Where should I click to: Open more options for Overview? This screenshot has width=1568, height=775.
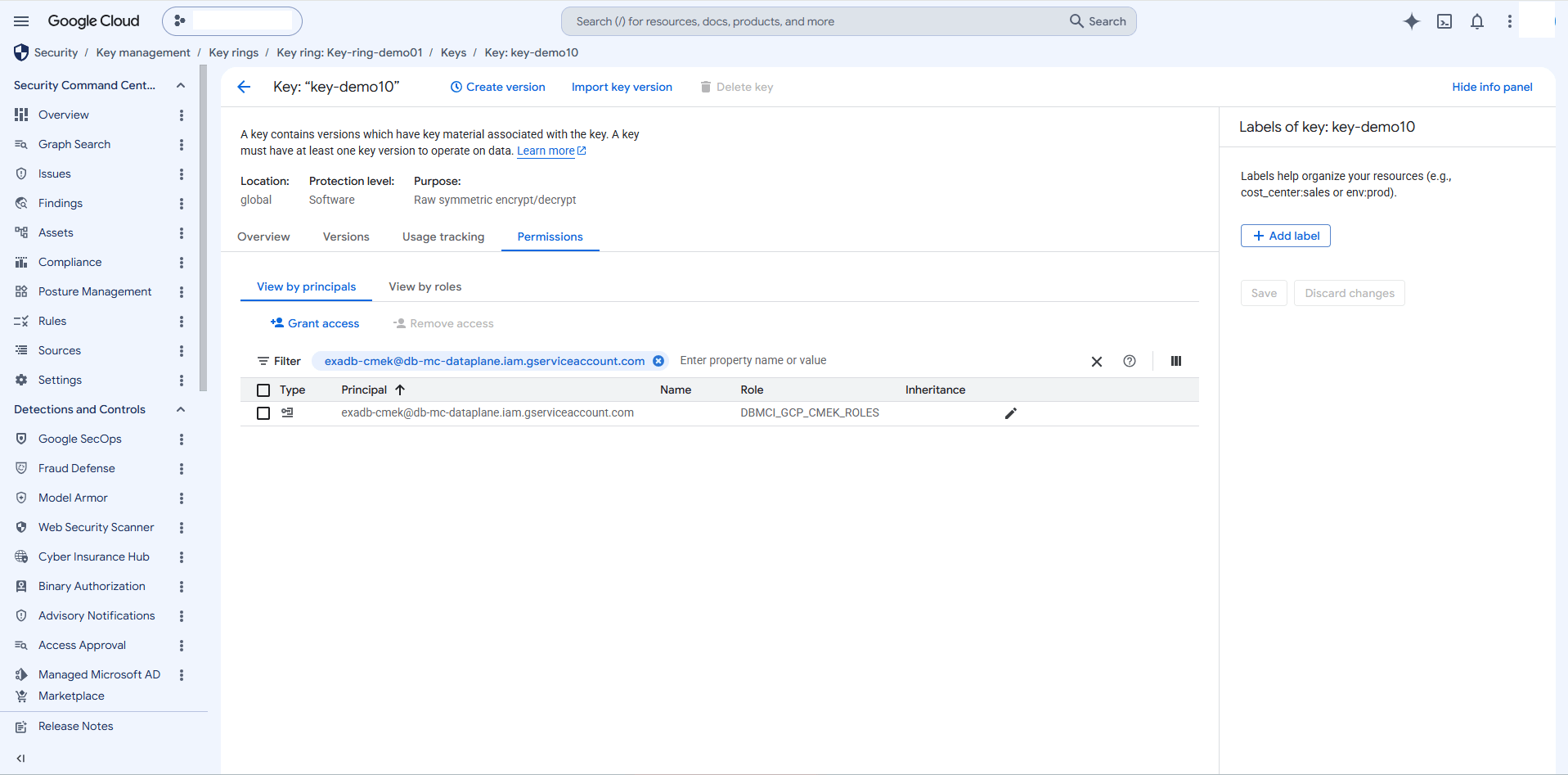pos(182,115)
